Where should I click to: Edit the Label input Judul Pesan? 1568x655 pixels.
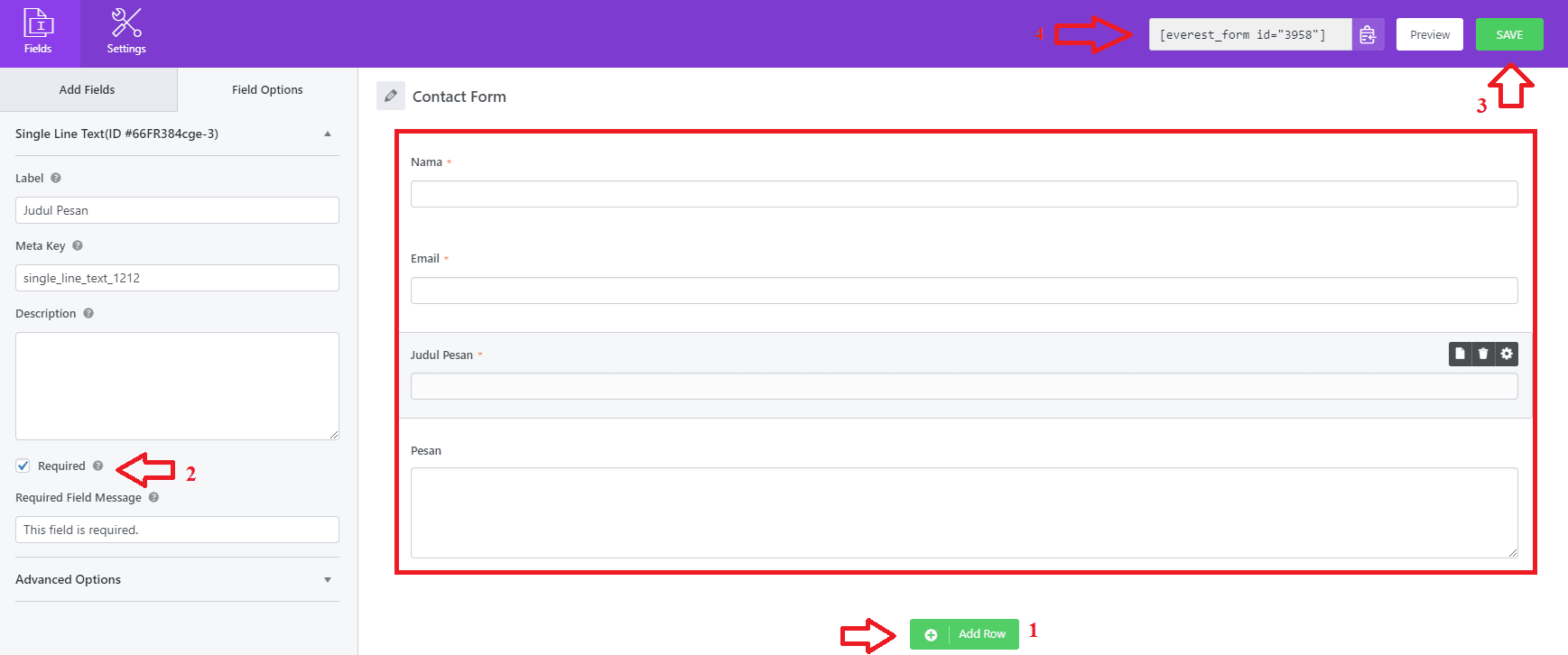(177, 210)
